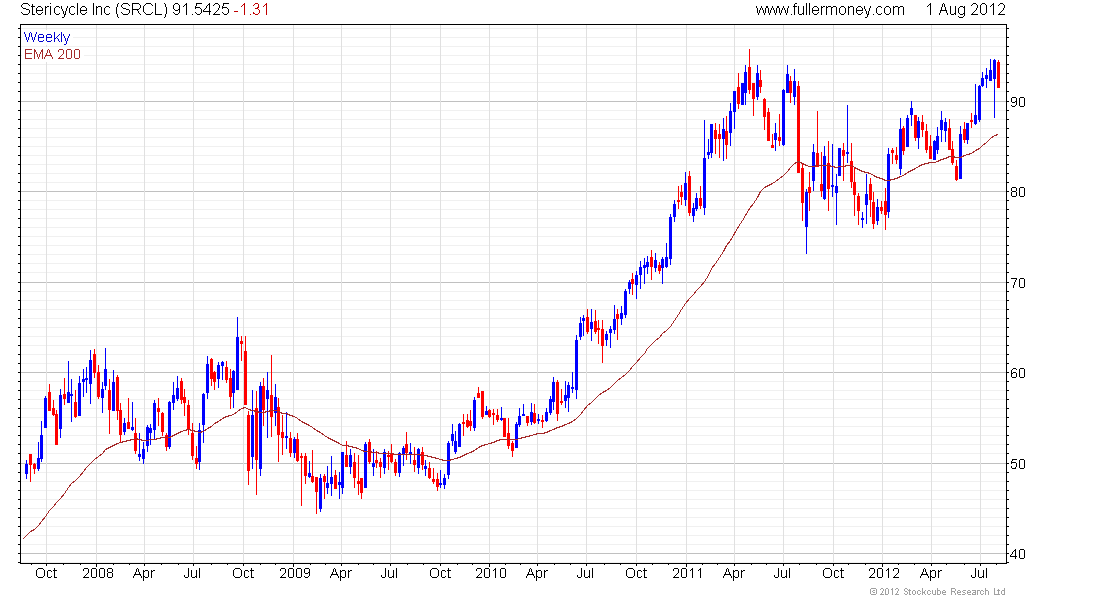Screen dimensions: 1100x600
Task: Open the www.fullermoney.com website label
Action: [x=830, y=10]
